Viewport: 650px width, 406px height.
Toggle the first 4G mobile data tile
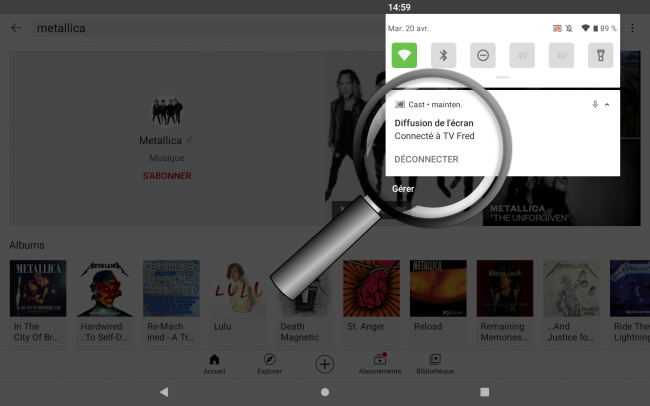coord(522,55)
